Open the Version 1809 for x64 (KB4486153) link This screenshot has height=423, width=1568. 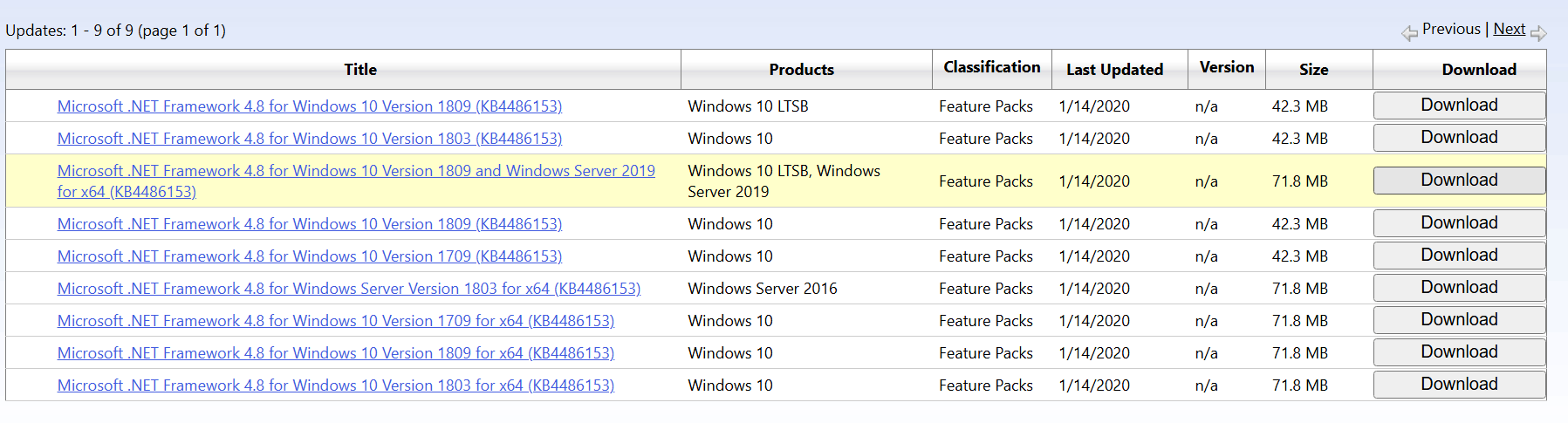click(x=336, y=353)
